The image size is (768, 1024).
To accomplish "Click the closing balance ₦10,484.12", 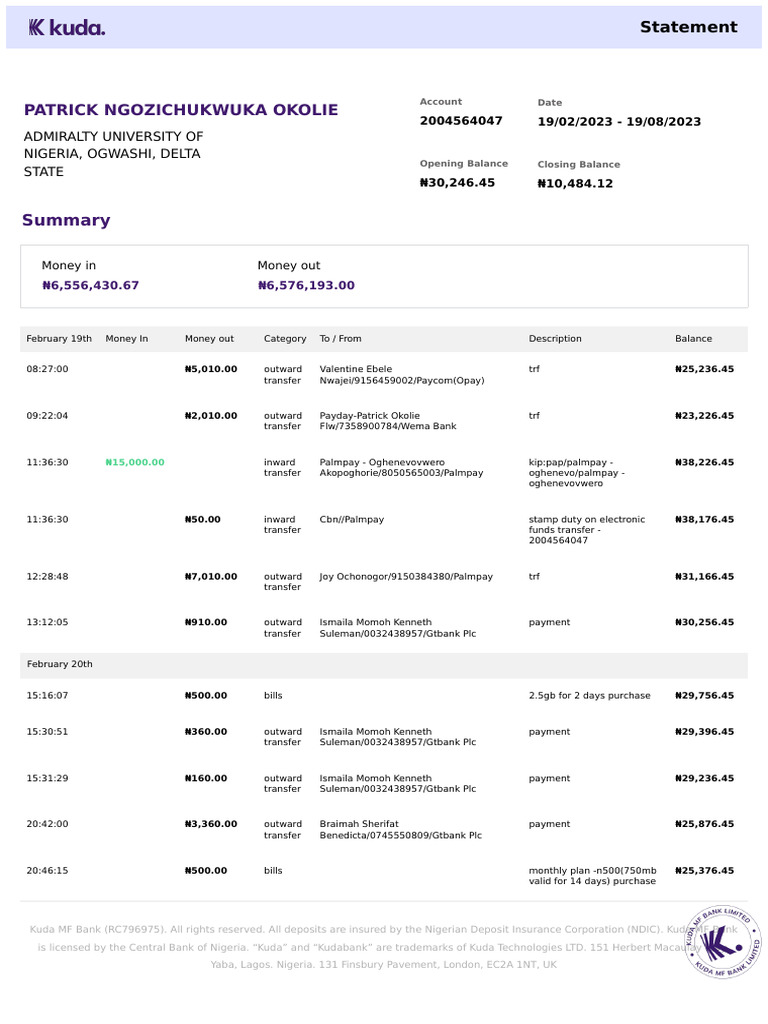I will [575, 184].
